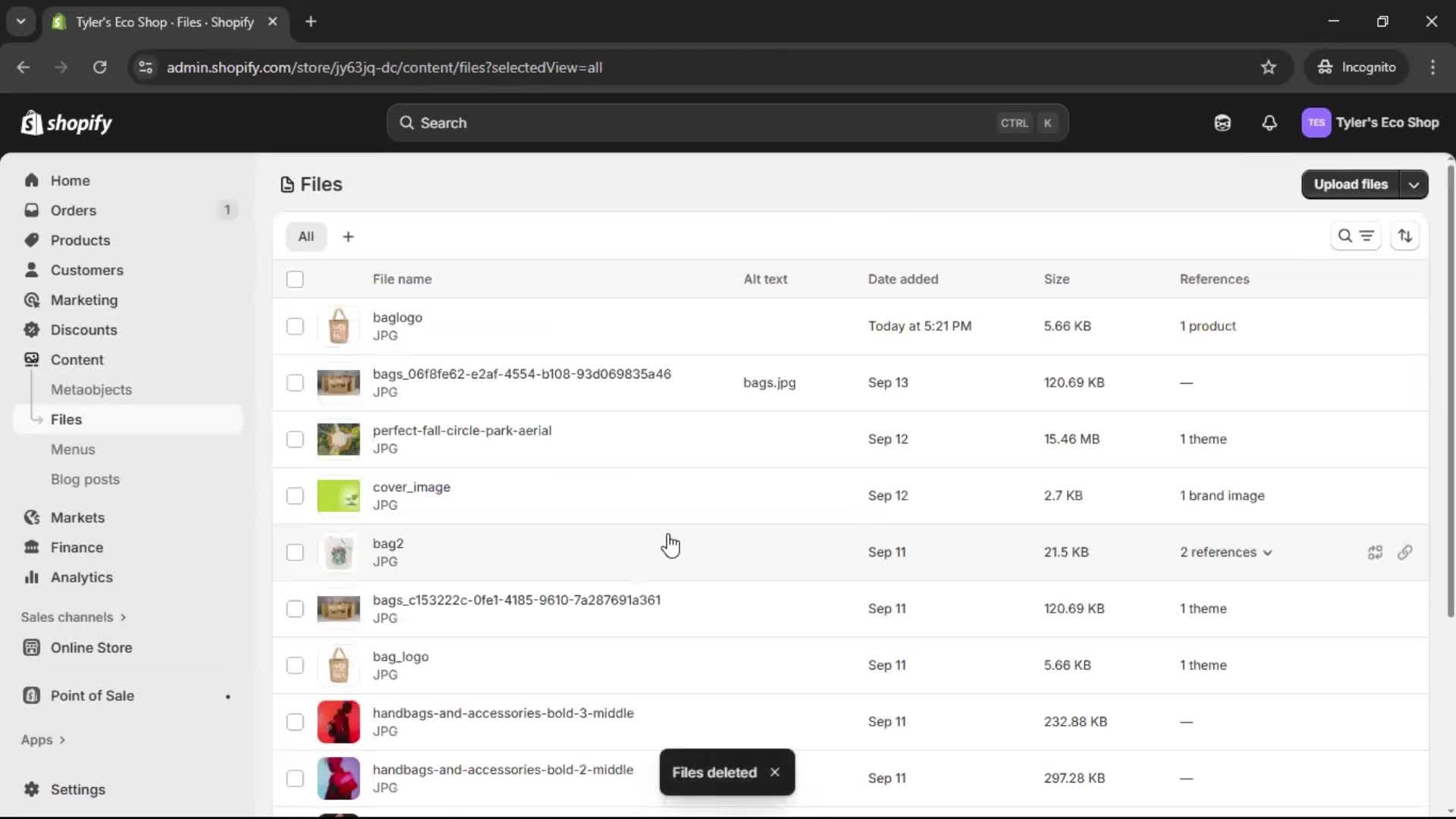Image resolution: width=1456 pixels, height=819 pixels.
Task: Open Blog posts under Content
Action: pyautogui.click(x=86, y=479)
